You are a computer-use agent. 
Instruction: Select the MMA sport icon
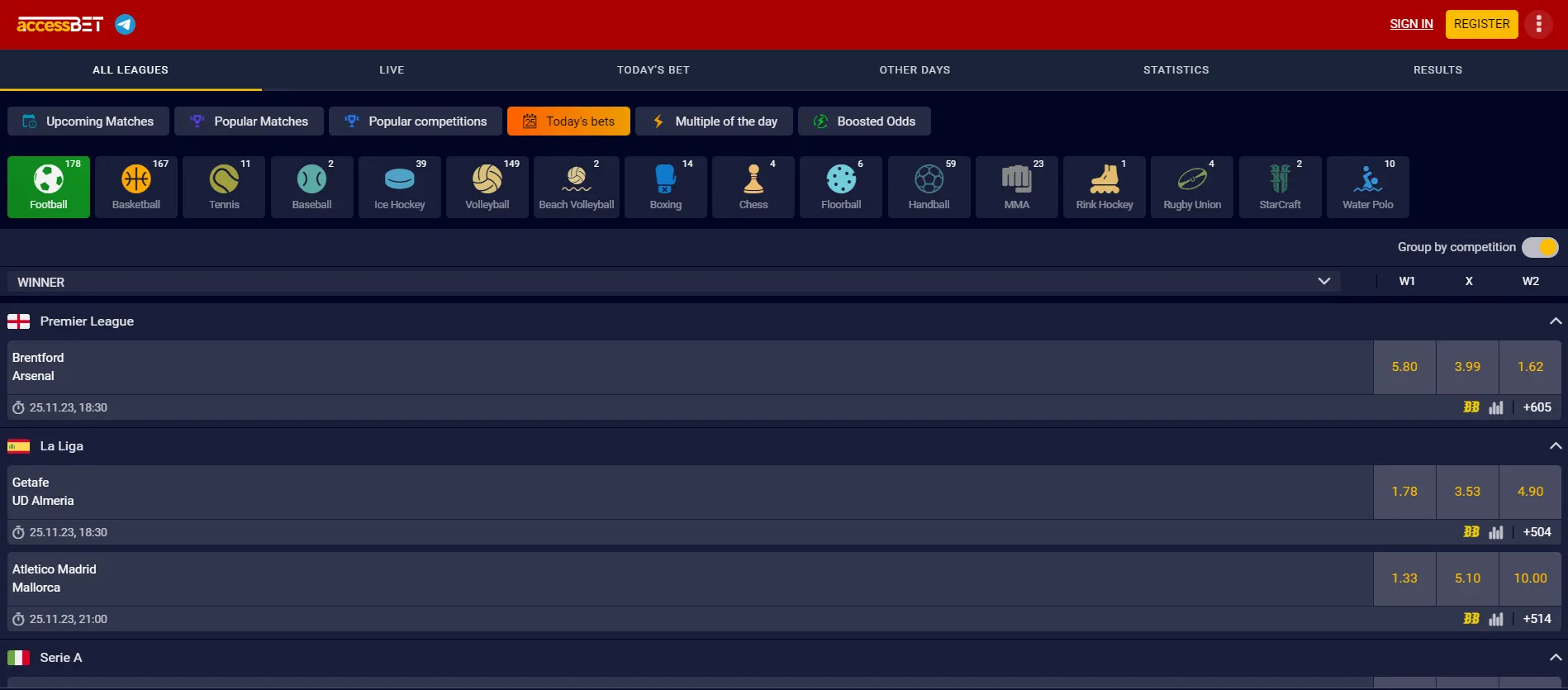[x=1017, y=187]
